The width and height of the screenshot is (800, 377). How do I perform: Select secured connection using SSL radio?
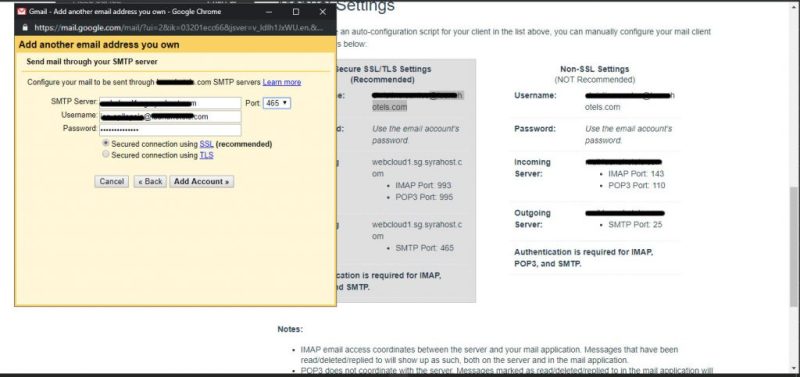point(106,144)
